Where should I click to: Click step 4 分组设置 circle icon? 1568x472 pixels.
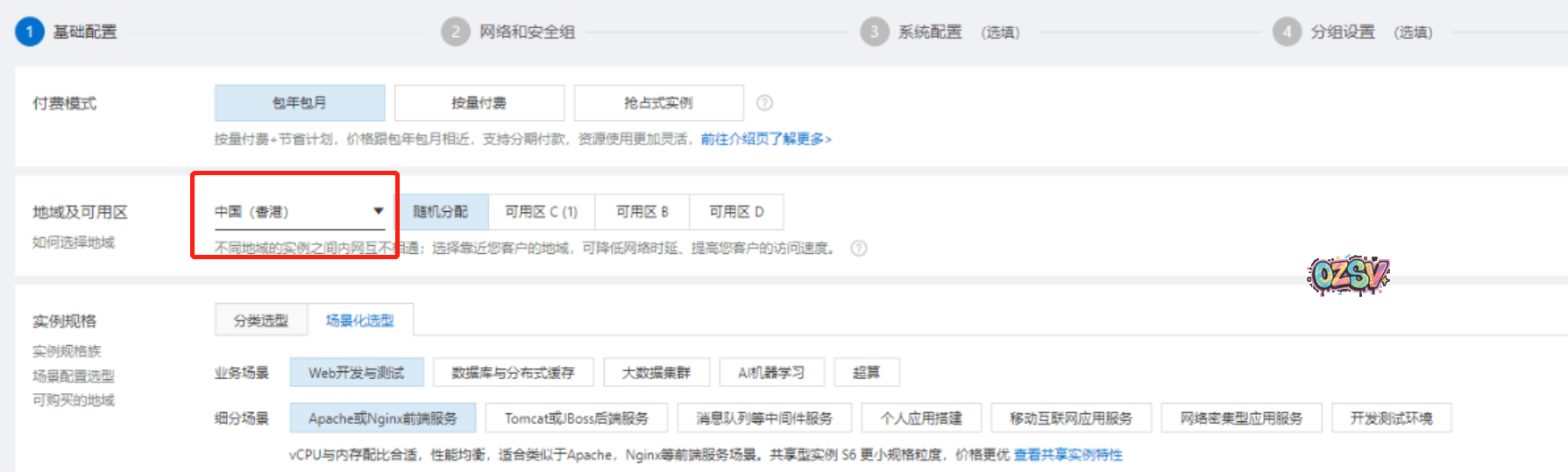click(x=1287, y=32)
